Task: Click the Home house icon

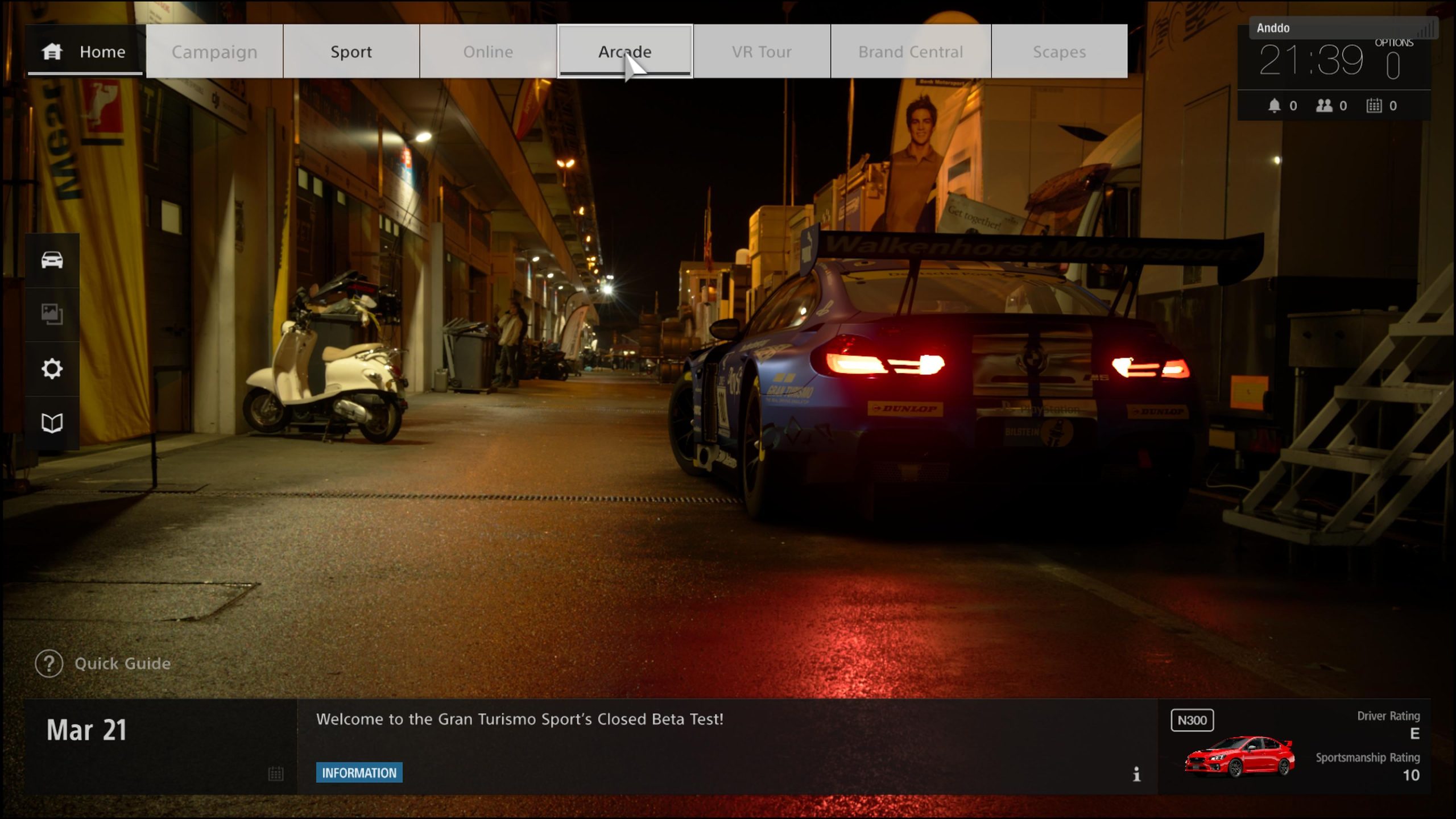Action: (x=52, y=52)
